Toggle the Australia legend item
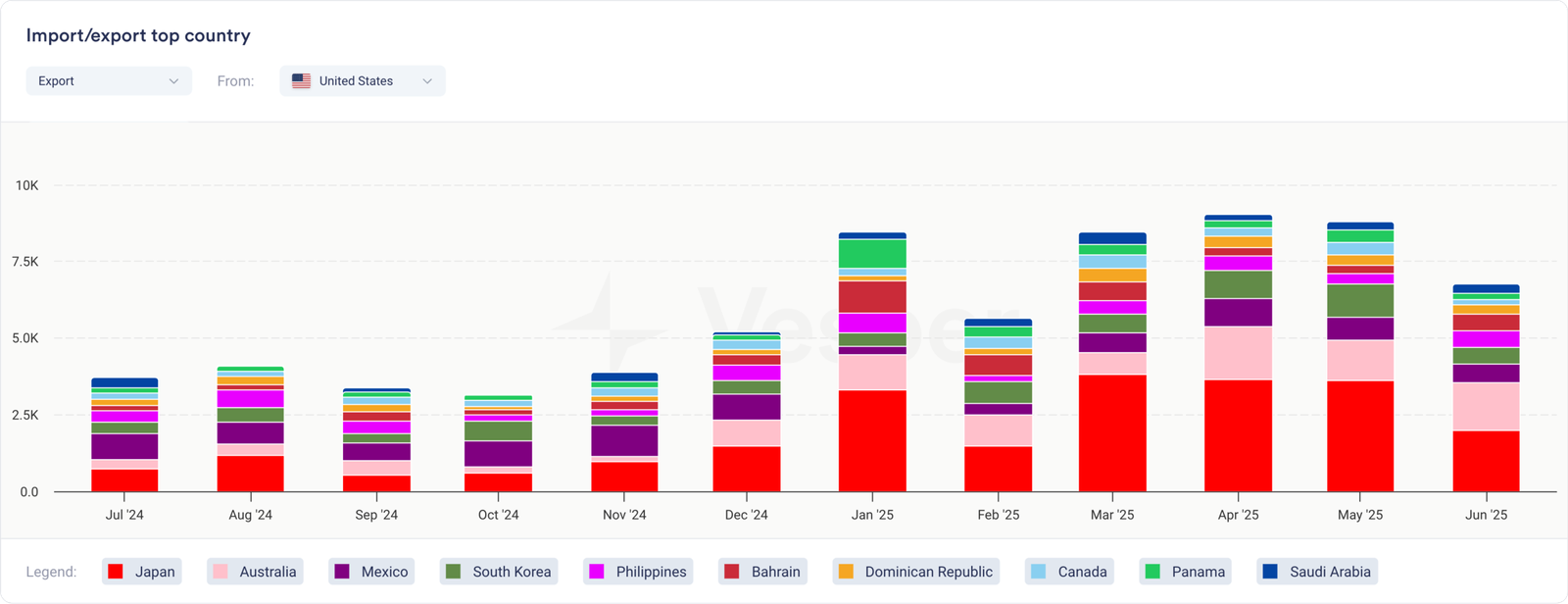Screen dimensions: 1568x604 [x=255, y=572]
